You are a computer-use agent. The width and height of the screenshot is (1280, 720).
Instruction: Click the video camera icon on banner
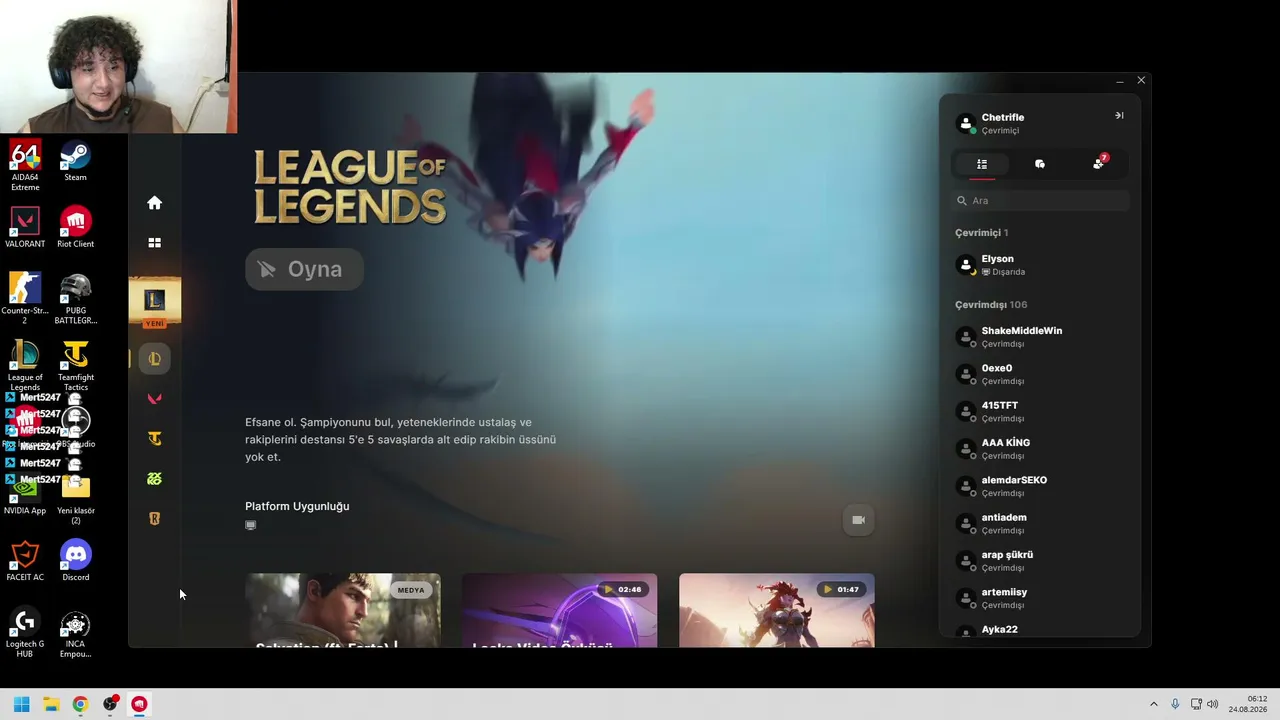click(x=858, y=520)
